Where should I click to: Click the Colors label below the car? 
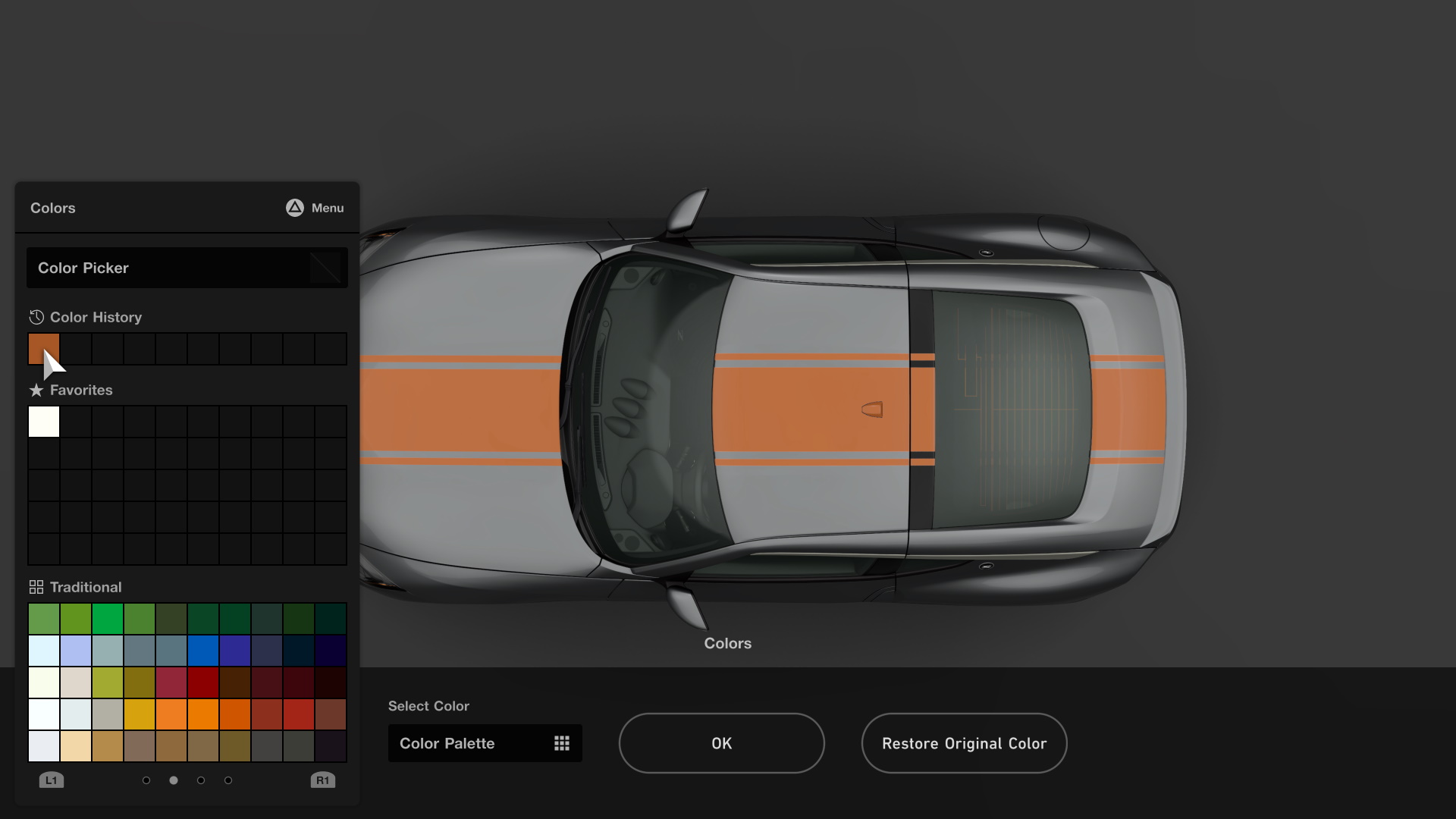(x=726, y=643)
